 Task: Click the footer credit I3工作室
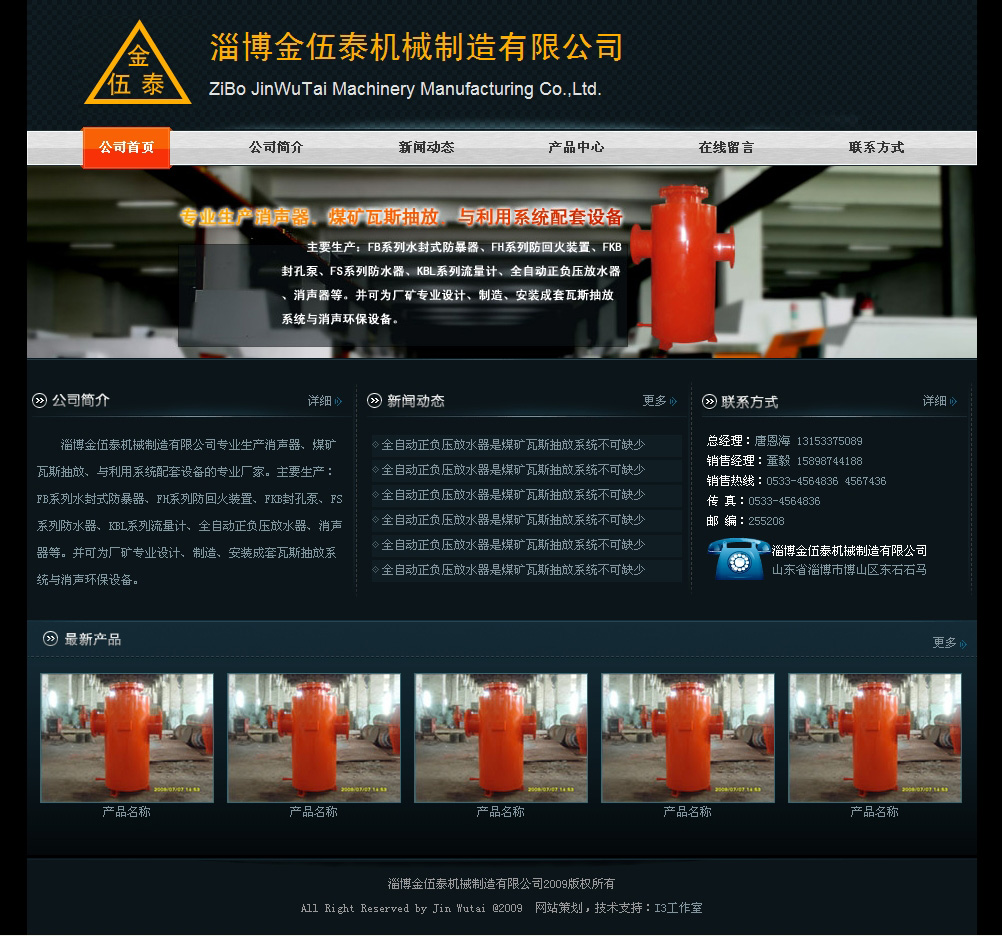point(678,908)
